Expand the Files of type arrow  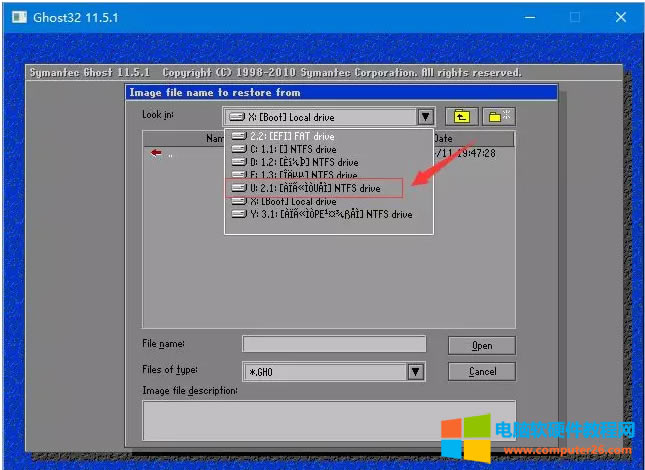[x=415, y=371]
